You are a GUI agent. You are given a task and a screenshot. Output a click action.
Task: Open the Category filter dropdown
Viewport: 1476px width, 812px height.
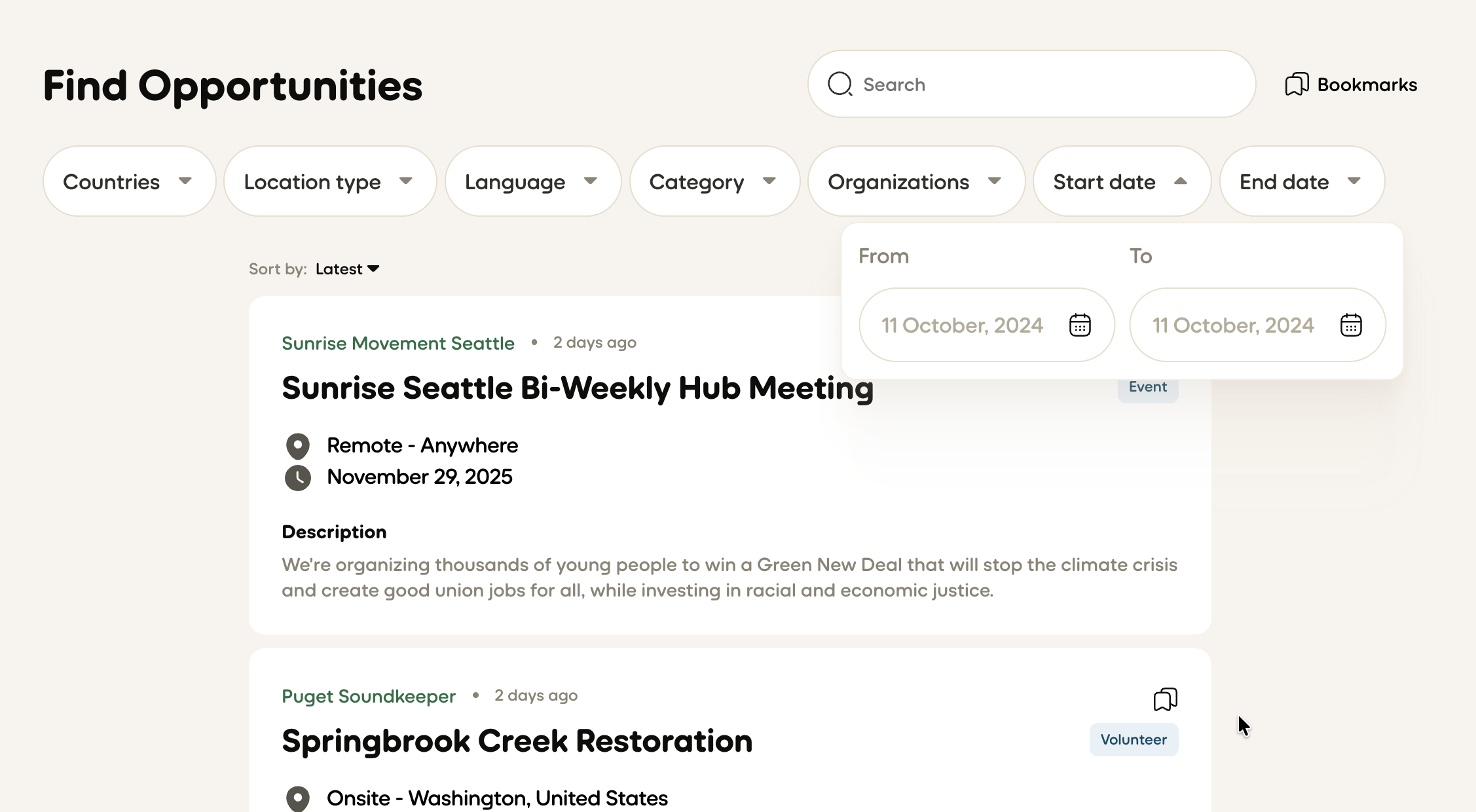click(714, 181)
